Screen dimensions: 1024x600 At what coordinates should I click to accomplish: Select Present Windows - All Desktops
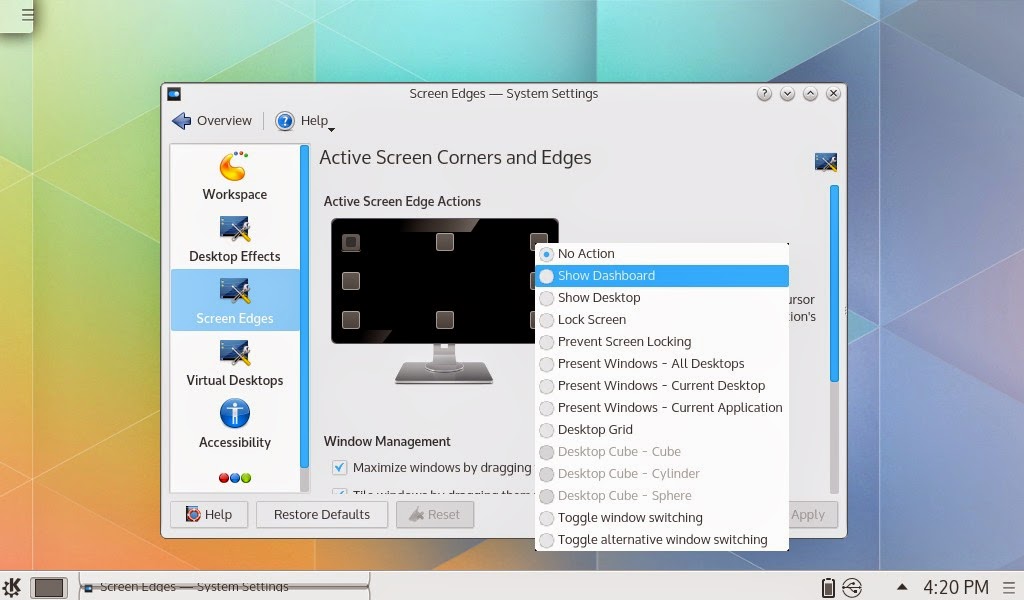point(662,364)
